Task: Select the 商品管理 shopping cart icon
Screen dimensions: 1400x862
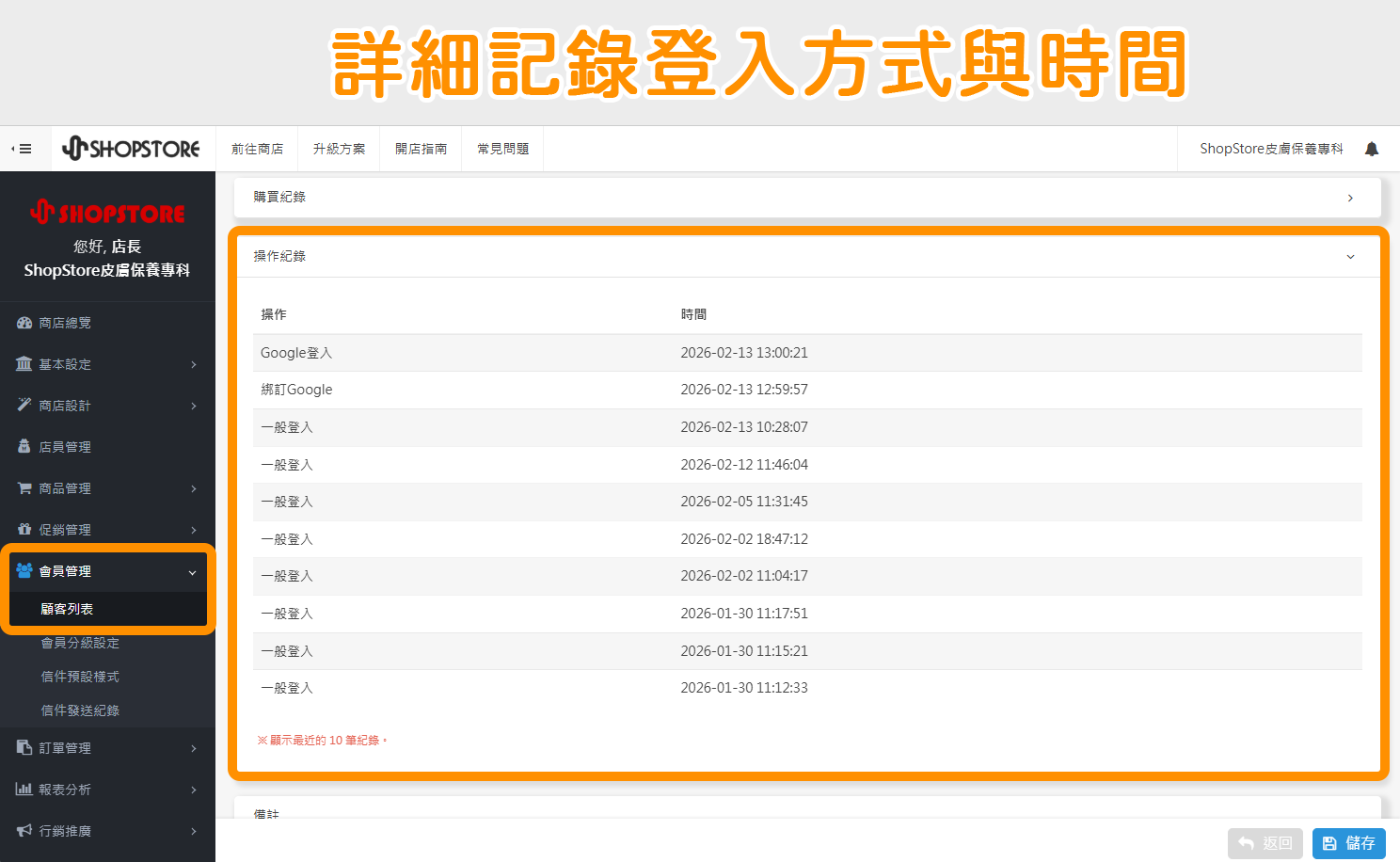Action: (24, 487)
